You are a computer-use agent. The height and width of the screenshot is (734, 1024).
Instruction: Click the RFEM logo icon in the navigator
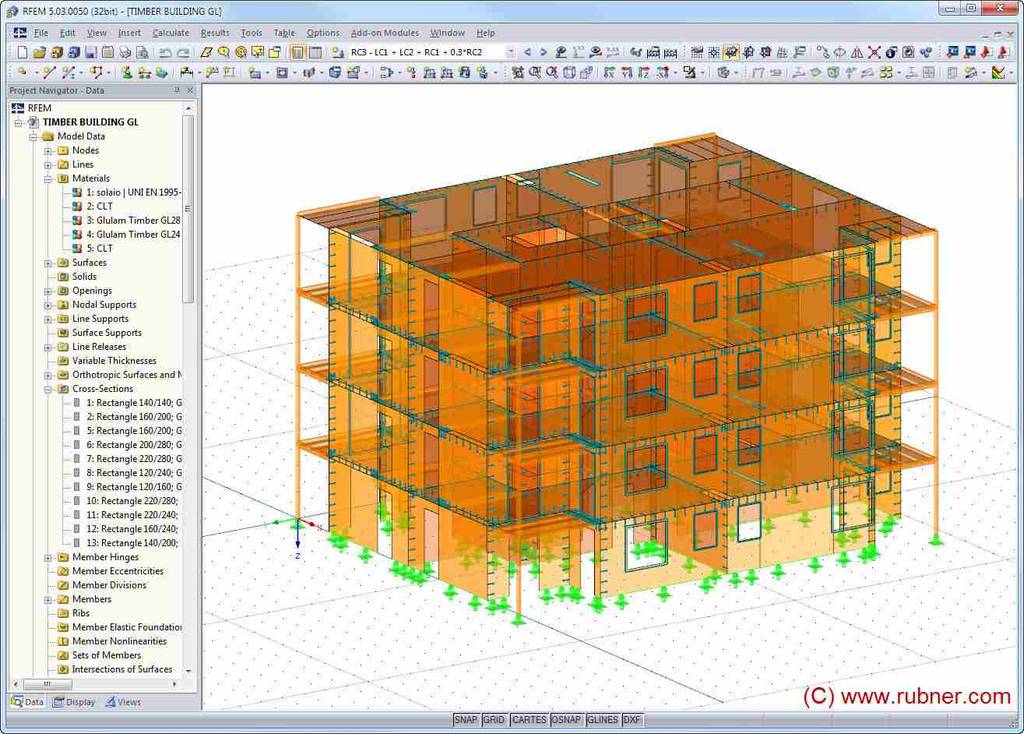(18, 108)
